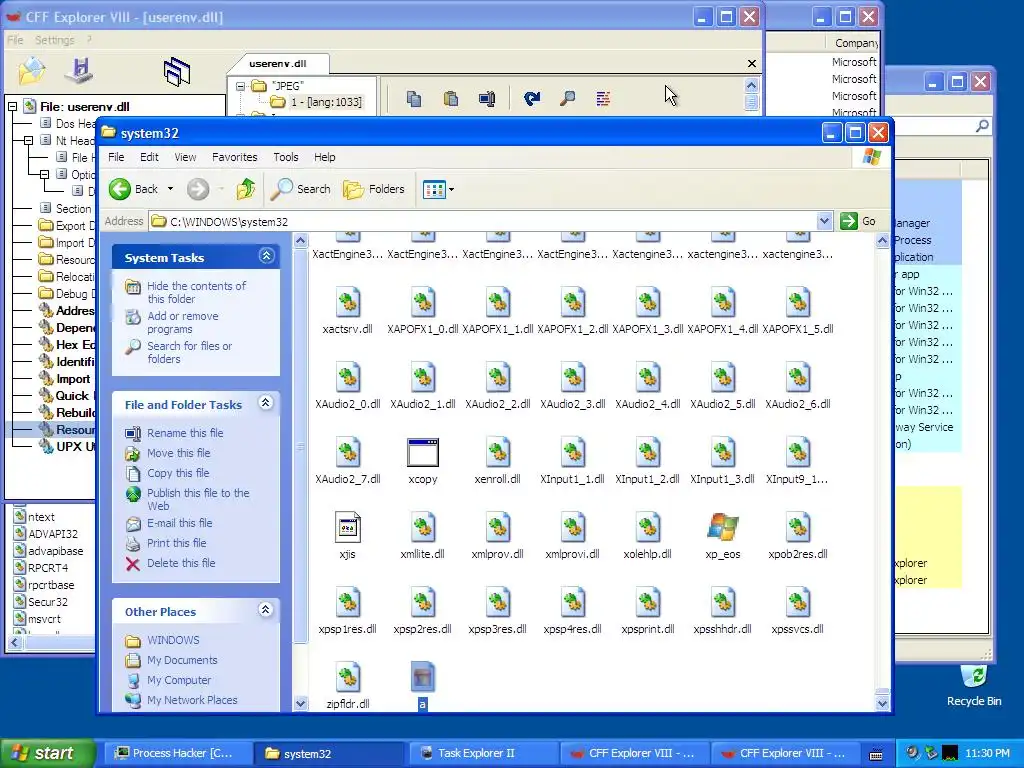
Task: Click the file list scroll down arrow
Action: 882,703
